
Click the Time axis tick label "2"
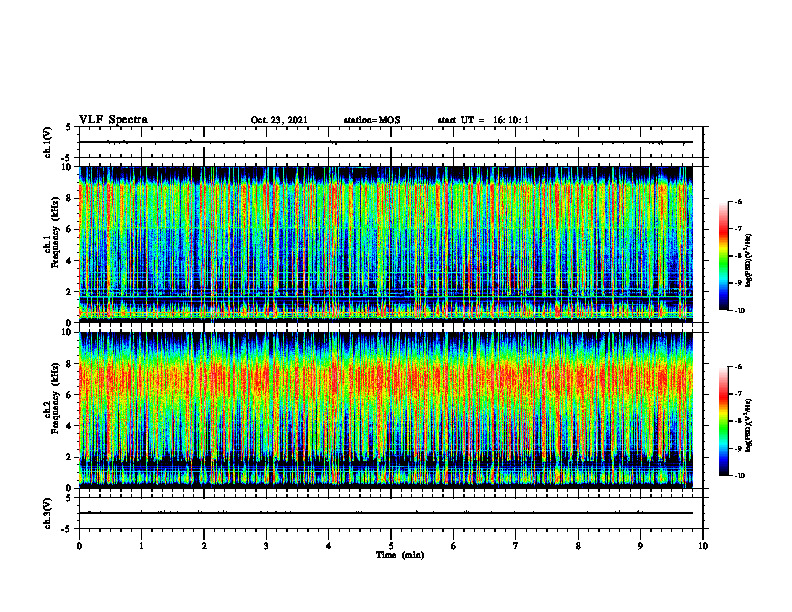204,546
